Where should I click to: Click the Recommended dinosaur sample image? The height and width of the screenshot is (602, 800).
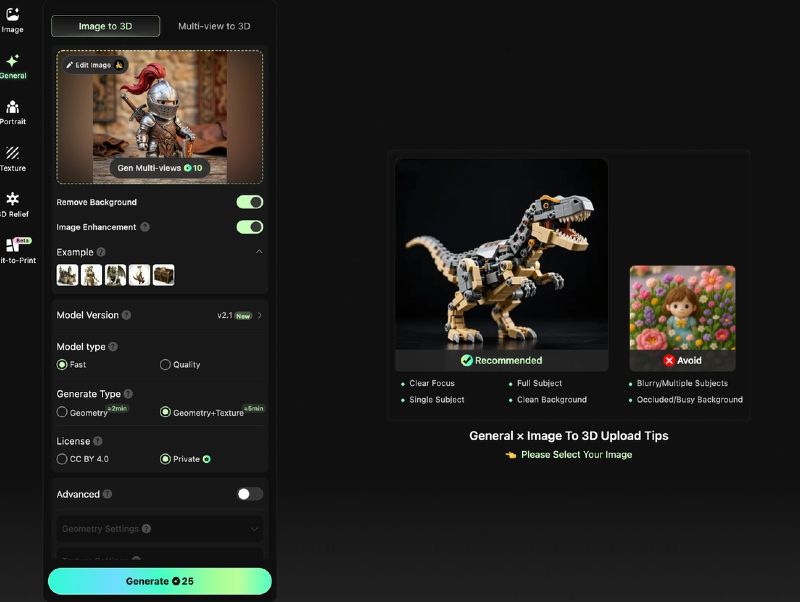tap(502, 254)
